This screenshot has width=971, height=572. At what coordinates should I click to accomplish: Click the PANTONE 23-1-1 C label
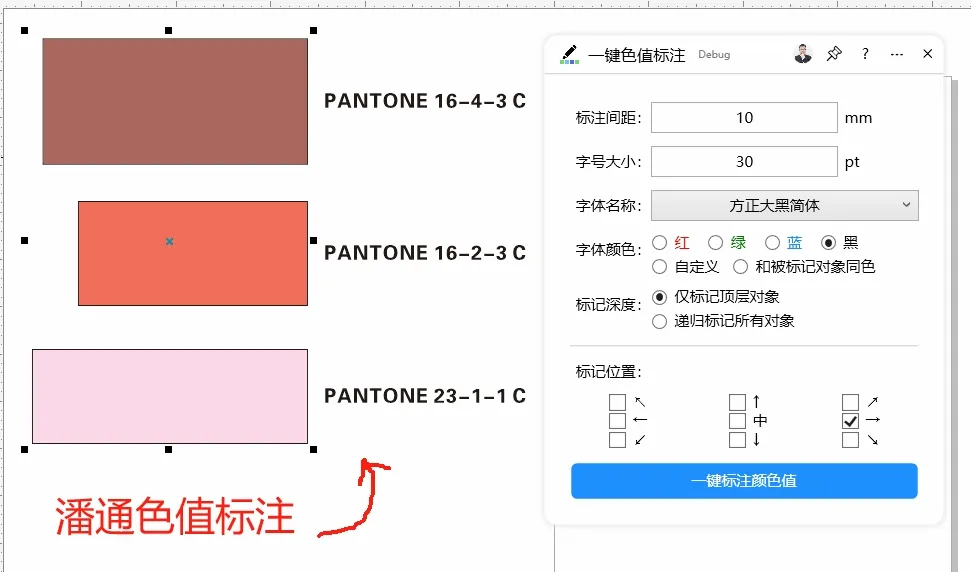click(x=425, y=396)
